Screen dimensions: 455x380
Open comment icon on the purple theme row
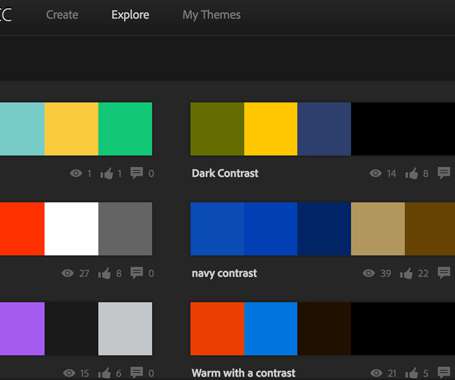point(136,372)
